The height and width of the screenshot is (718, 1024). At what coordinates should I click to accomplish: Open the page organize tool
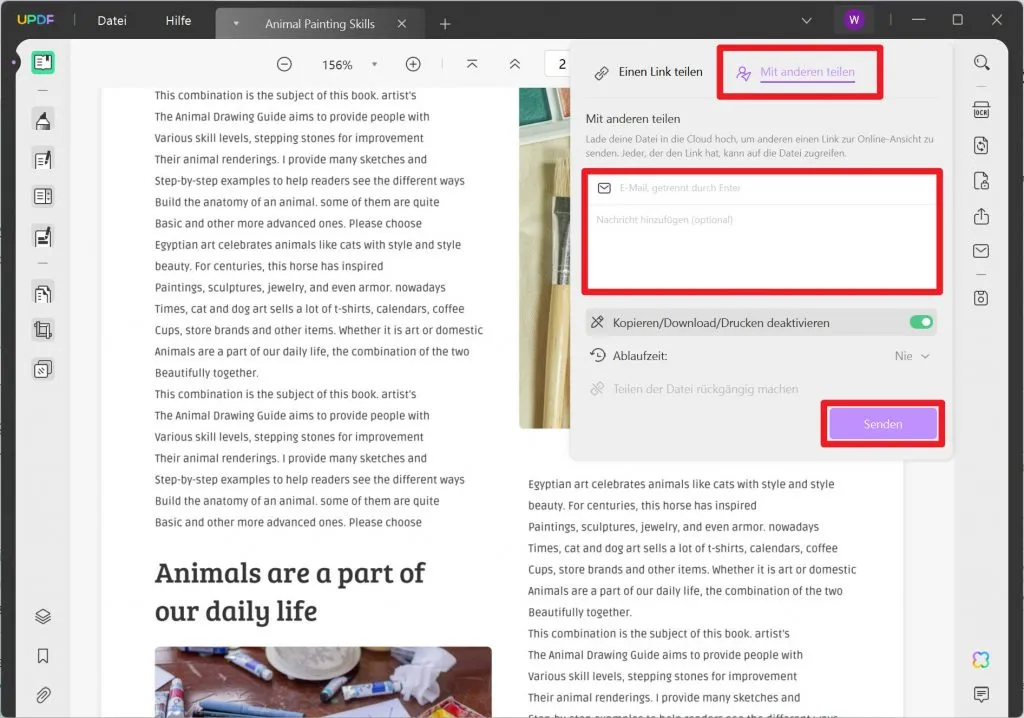[x=41, y=293]
